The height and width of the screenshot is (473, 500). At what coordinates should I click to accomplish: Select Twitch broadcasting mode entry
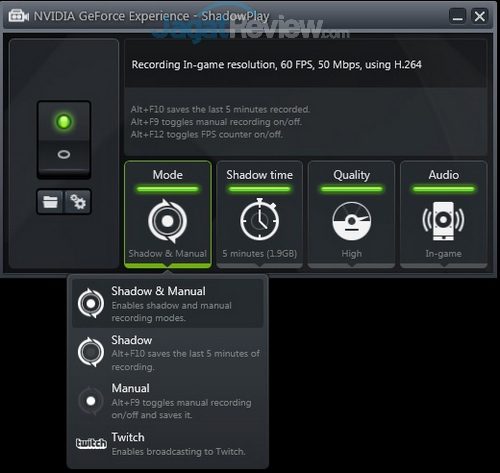click(x=168, y=445)
